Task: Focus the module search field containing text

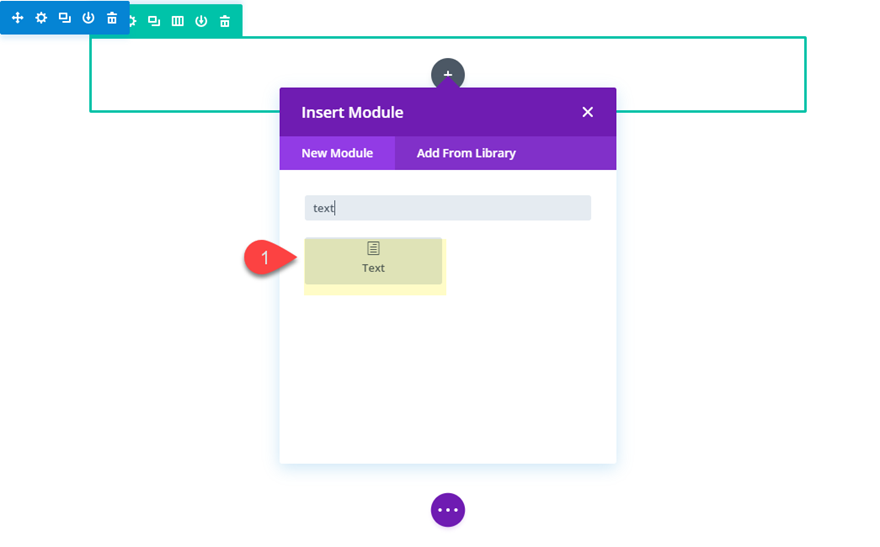Action: coord(448,208)
